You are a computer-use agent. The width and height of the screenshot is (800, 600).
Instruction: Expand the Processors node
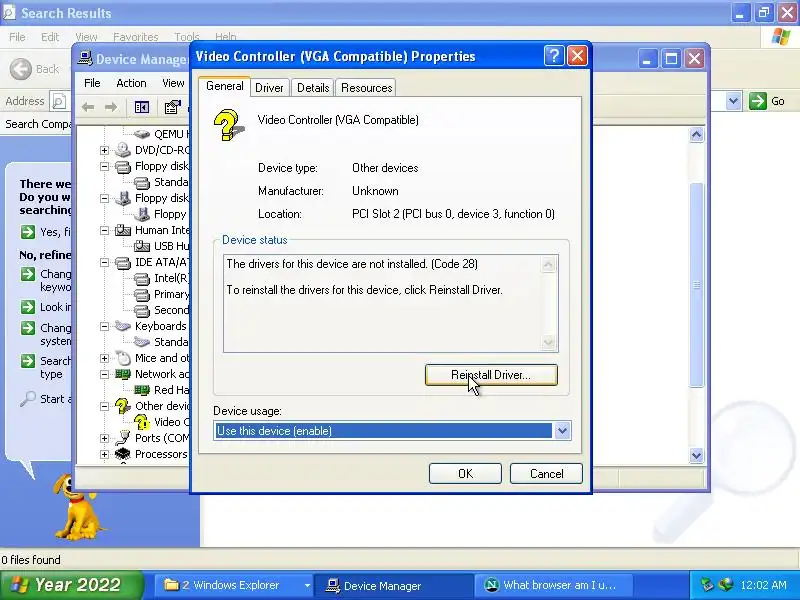click(x=104, y=454)
